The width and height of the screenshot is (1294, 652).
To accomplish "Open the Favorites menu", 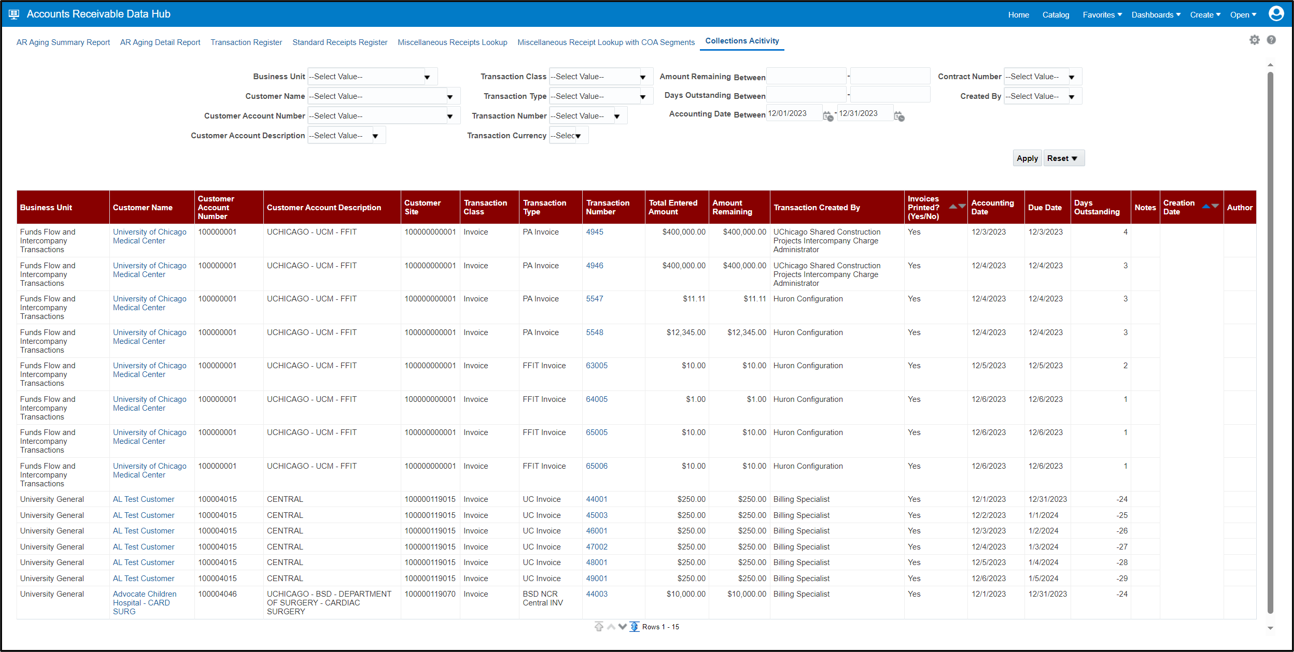I will tap(1102, 15).
